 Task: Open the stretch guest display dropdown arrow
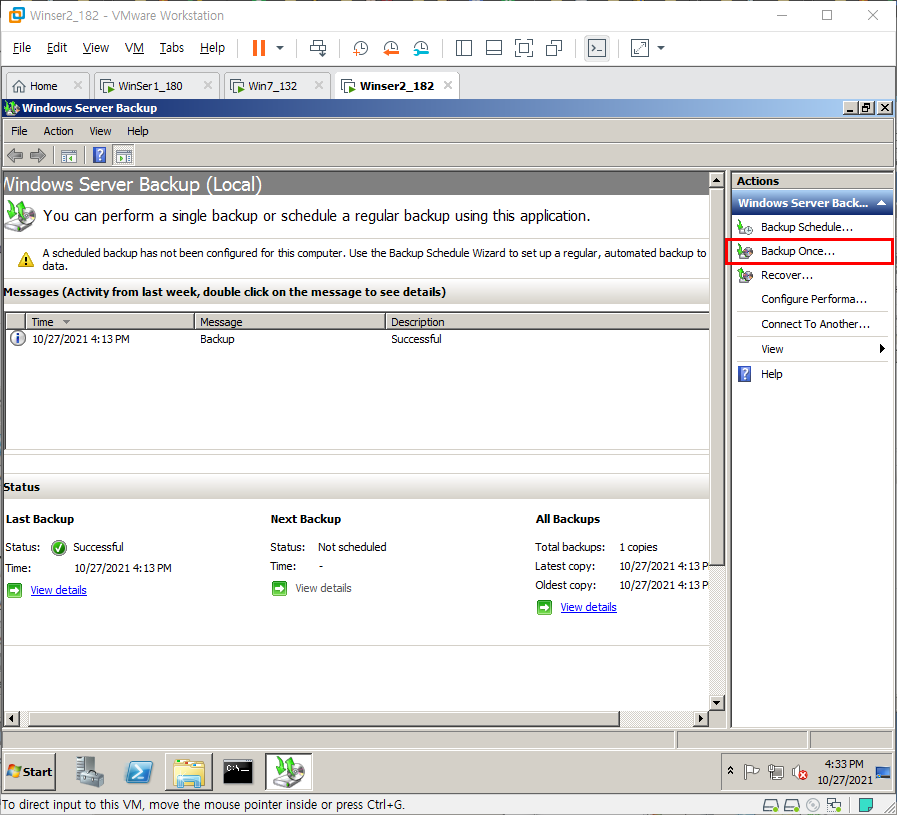661,48
